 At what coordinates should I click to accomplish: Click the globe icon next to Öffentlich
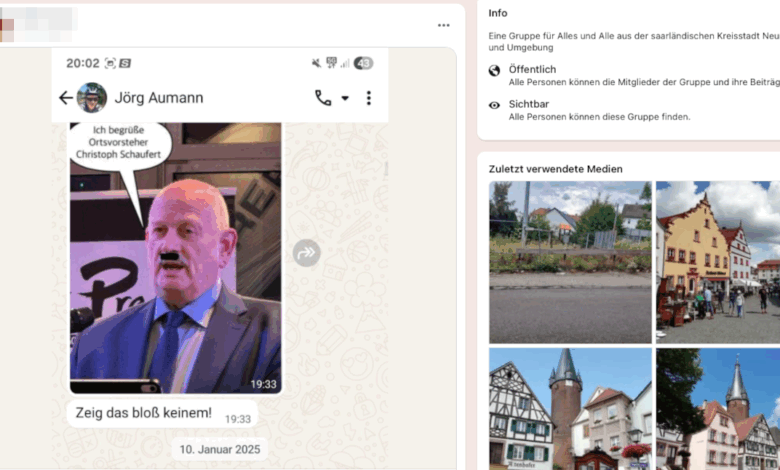(494, 70)
